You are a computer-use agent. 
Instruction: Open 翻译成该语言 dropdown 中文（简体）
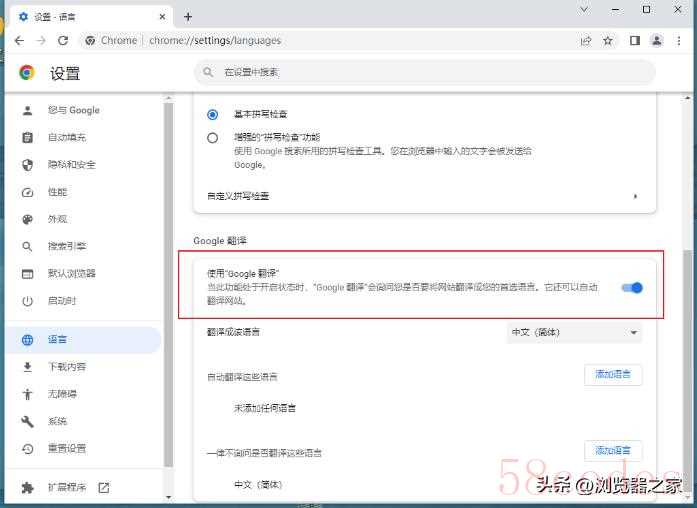click(x=574, y=332)
